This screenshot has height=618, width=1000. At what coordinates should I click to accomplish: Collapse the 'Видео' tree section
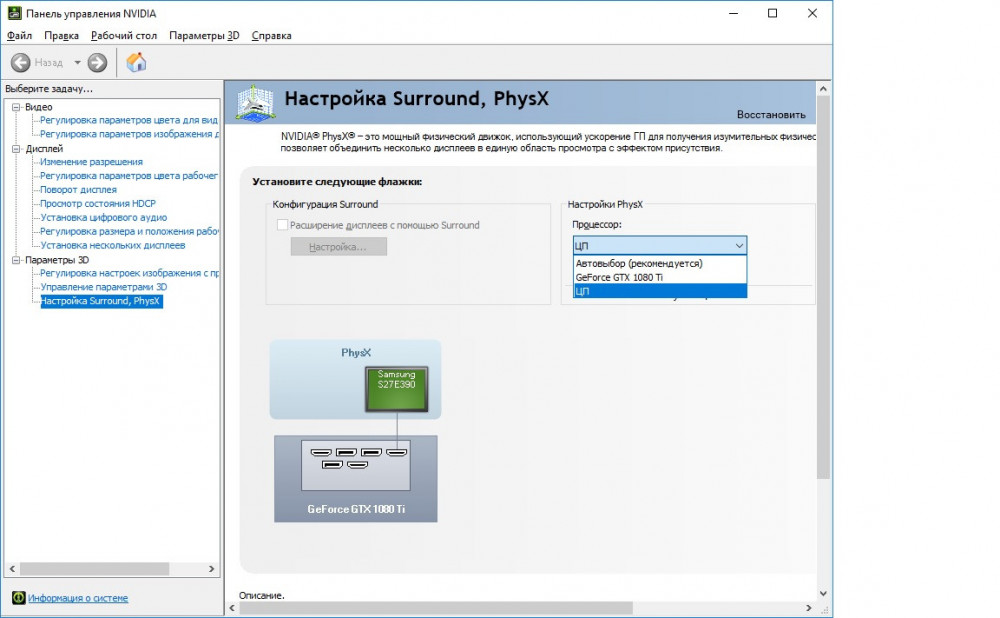pyautogui.click(x=16, y=107)
